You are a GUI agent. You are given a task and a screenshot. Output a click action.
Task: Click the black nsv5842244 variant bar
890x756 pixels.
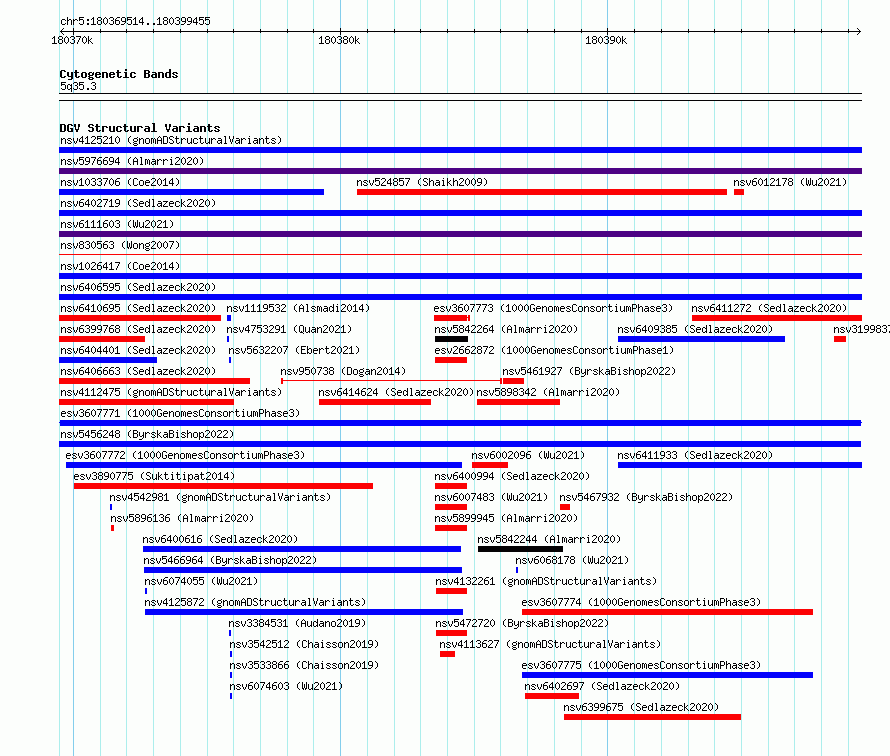[520, 549]
